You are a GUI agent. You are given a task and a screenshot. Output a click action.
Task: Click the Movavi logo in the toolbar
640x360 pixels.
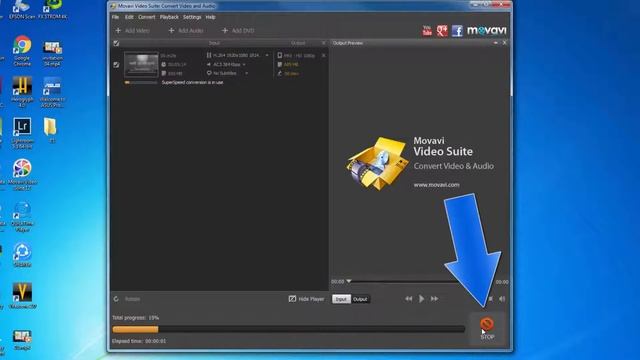coord(487,30)
